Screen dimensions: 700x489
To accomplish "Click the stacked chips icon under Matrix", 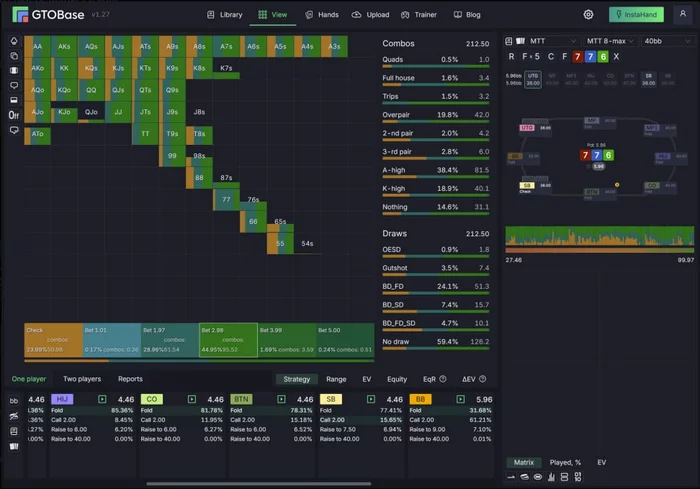I will tap(525, 477).
